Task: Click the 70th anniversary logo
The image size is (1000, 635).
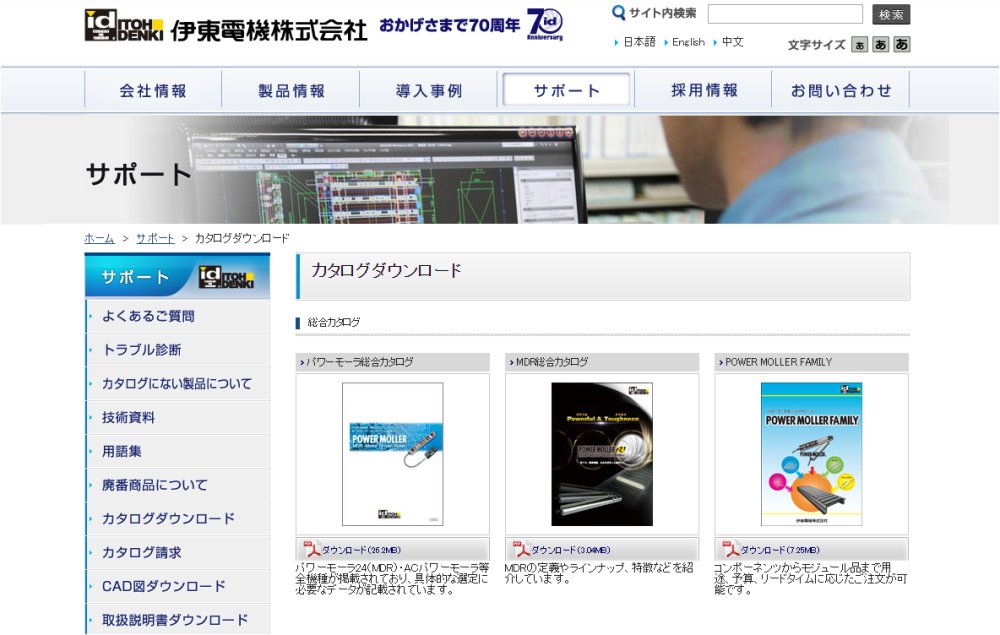Action: pyautogui.click(x=545, y=25)
